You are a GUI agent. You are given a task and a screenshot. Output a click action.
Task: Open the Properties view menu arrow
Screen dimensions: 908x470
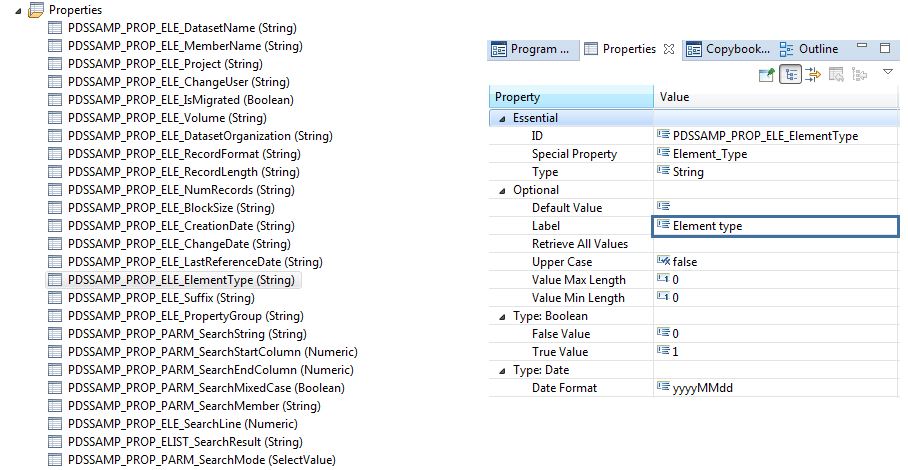[x=887, y=72]
